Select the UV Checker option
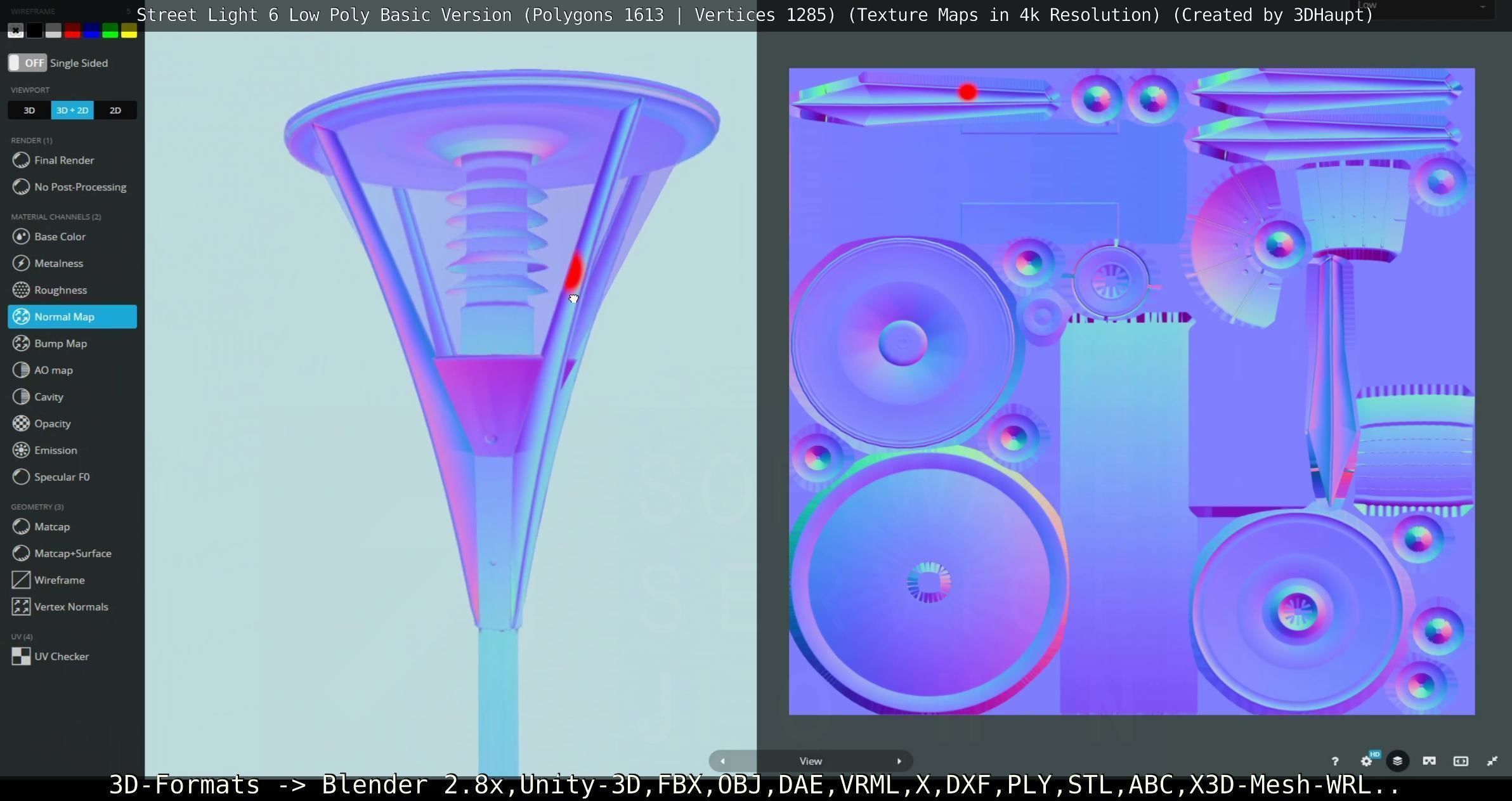Screen dimensions: 1512x801 (61, 656)
